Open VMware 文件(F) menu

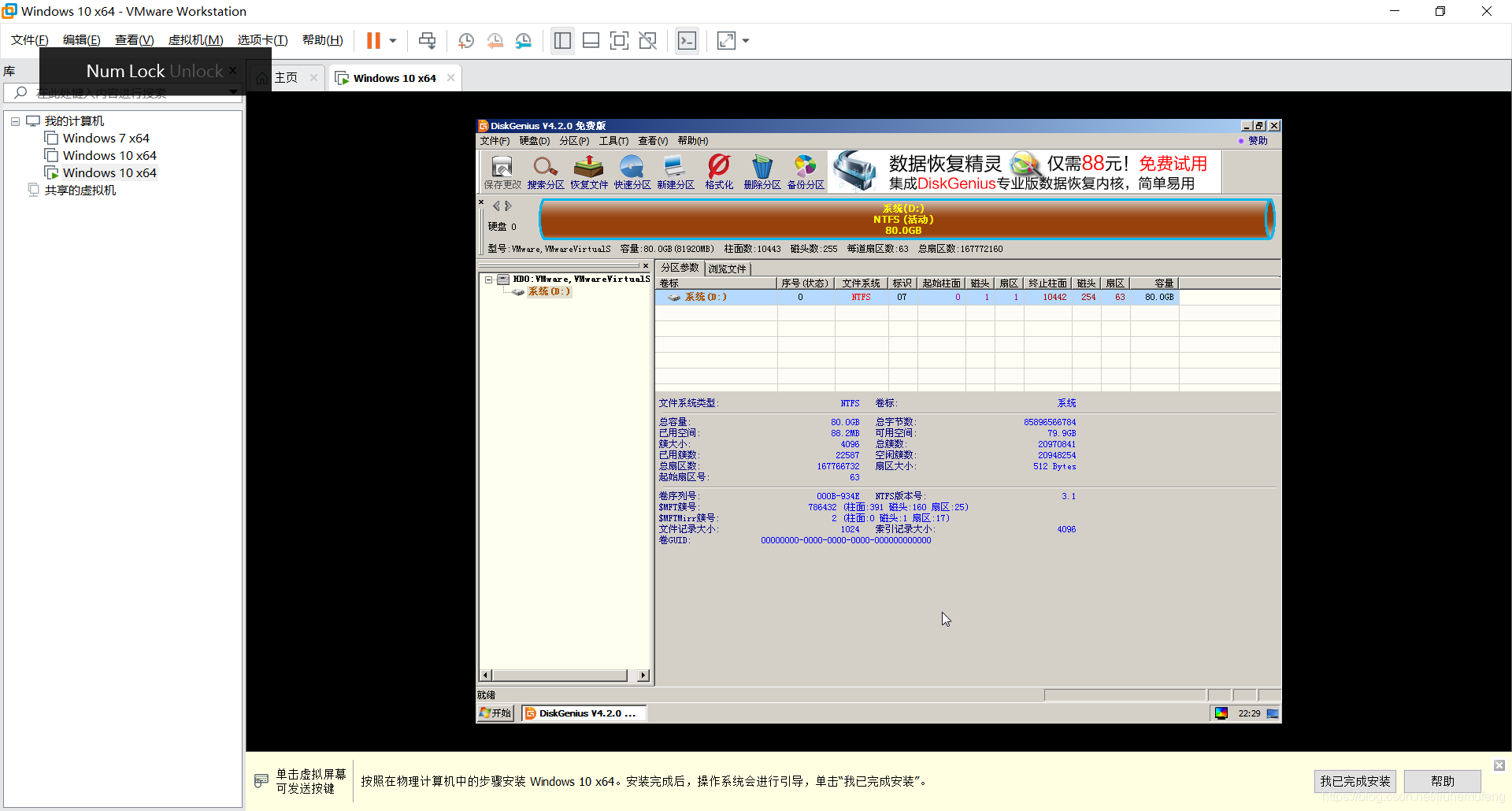point(30,40)
